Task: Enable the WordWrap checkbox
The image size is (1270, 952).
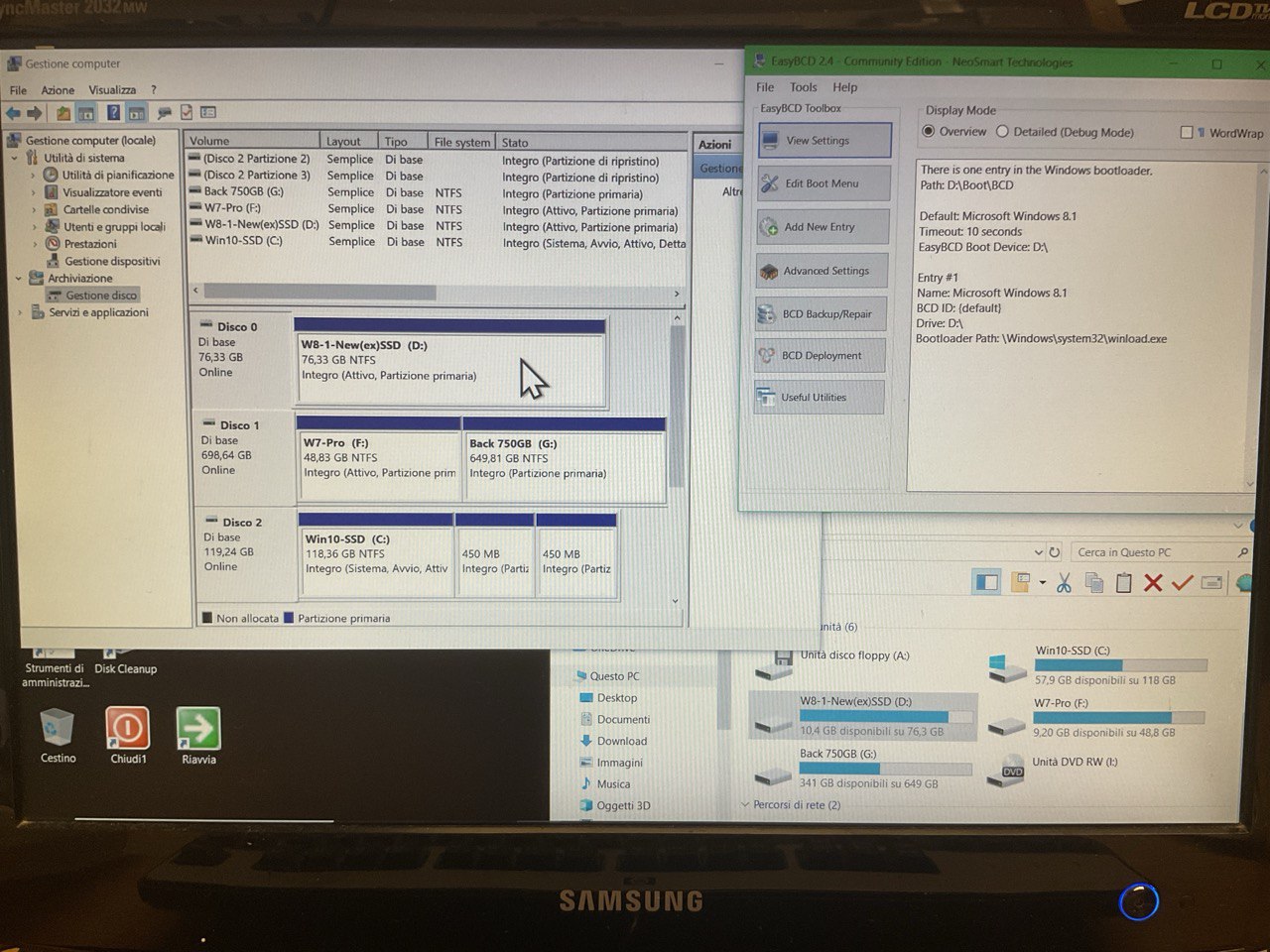Action: pos(1186,132)
